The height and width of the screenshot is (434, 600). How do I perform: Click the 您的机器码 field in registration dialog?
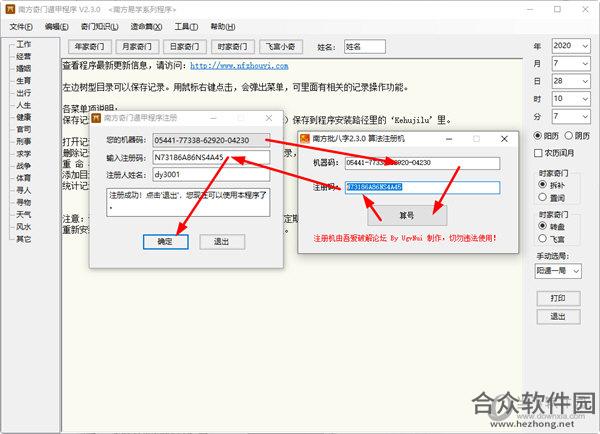click(211, 140)
